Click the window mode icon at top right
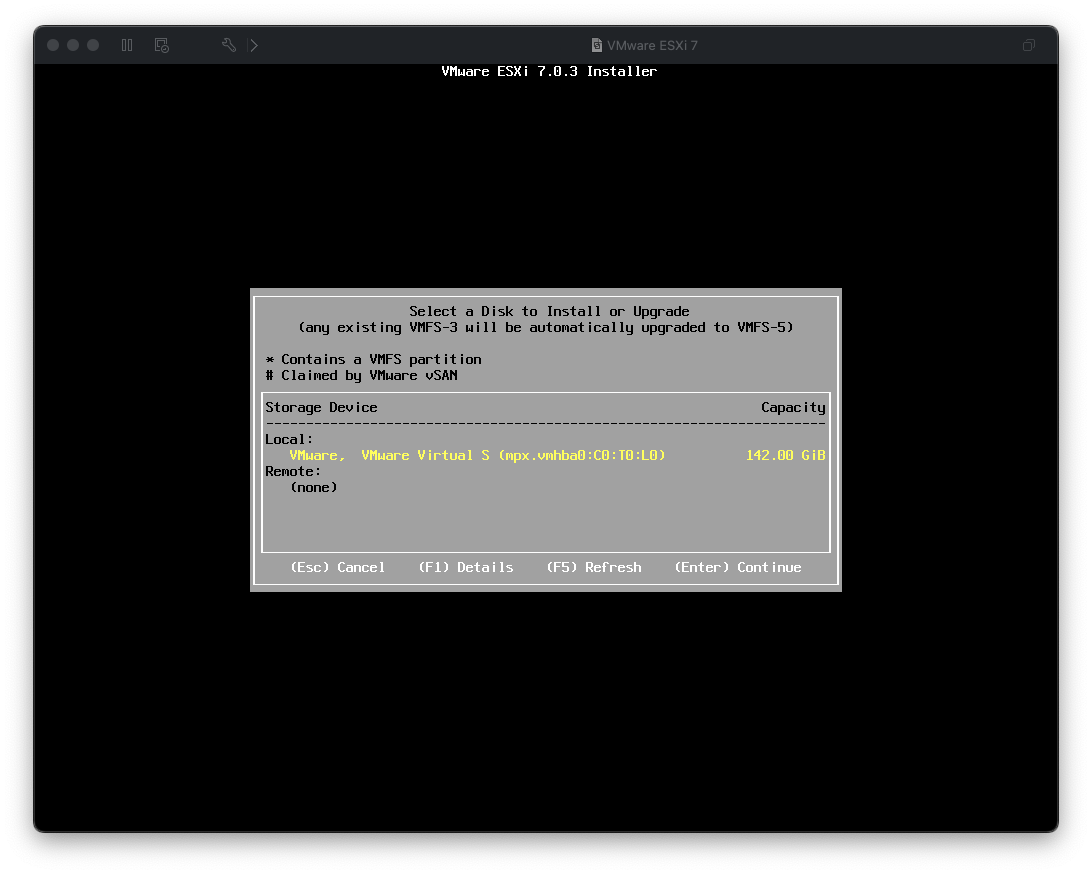1092x874 pixels. pos(1028,45)
